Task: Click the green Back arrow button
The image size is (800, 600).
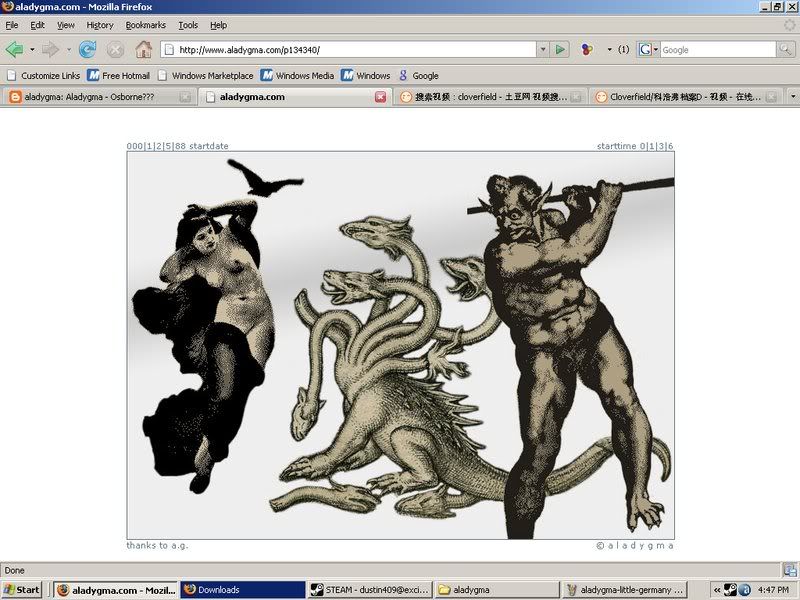Action: point(15,49)
